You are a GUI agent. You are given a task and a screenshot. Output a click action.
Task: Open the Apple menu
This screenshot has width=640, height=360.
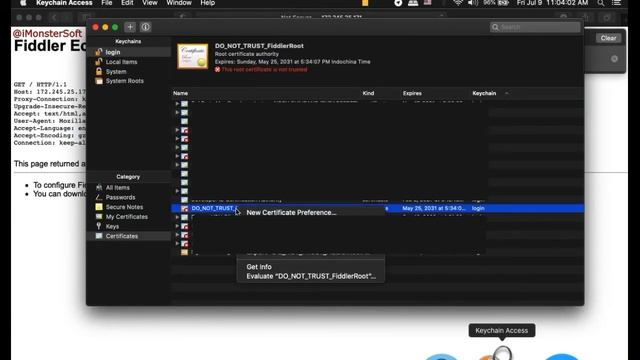[23, 3]
